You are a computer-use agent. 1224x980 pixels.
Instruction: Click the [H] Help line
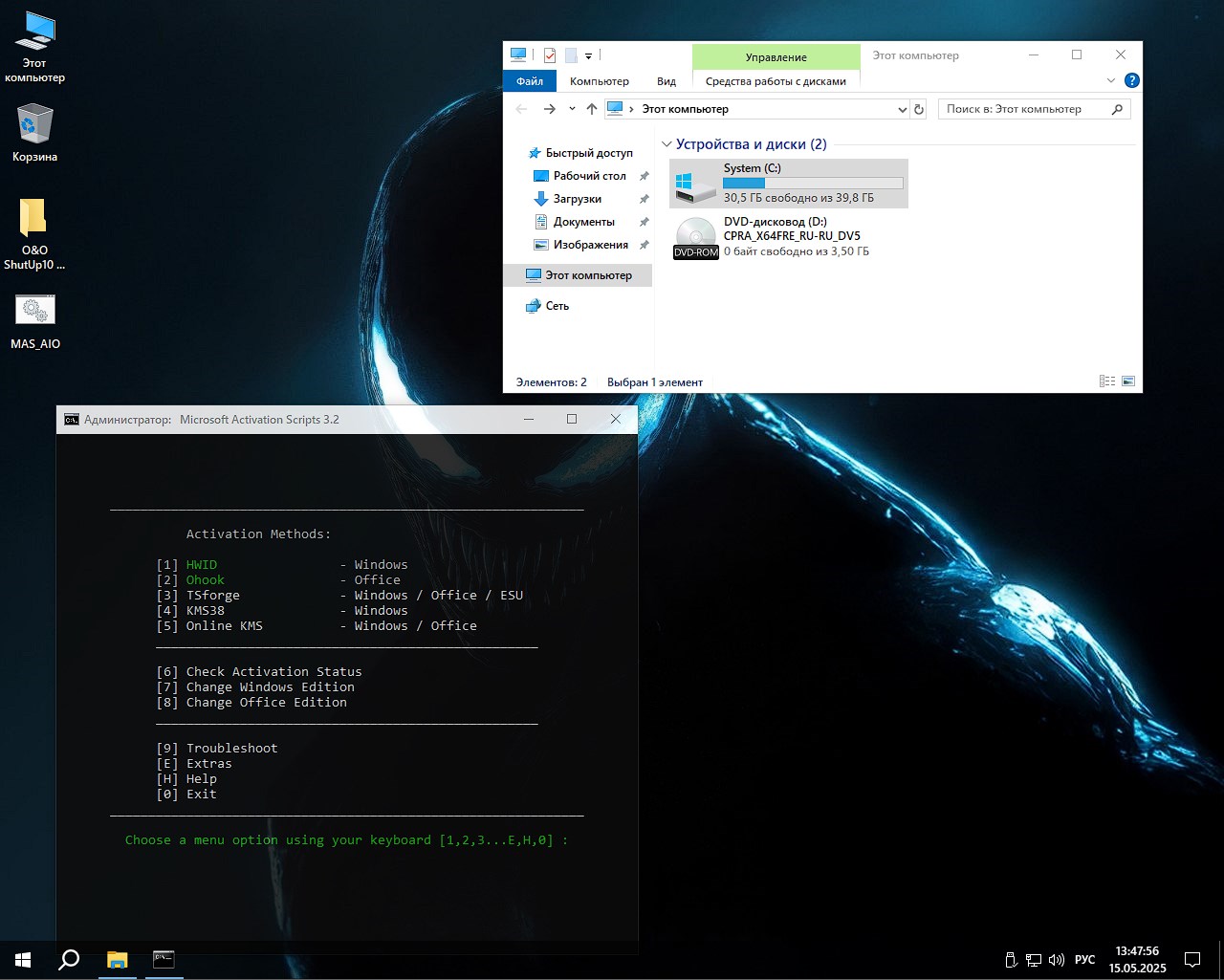(186, 779)
